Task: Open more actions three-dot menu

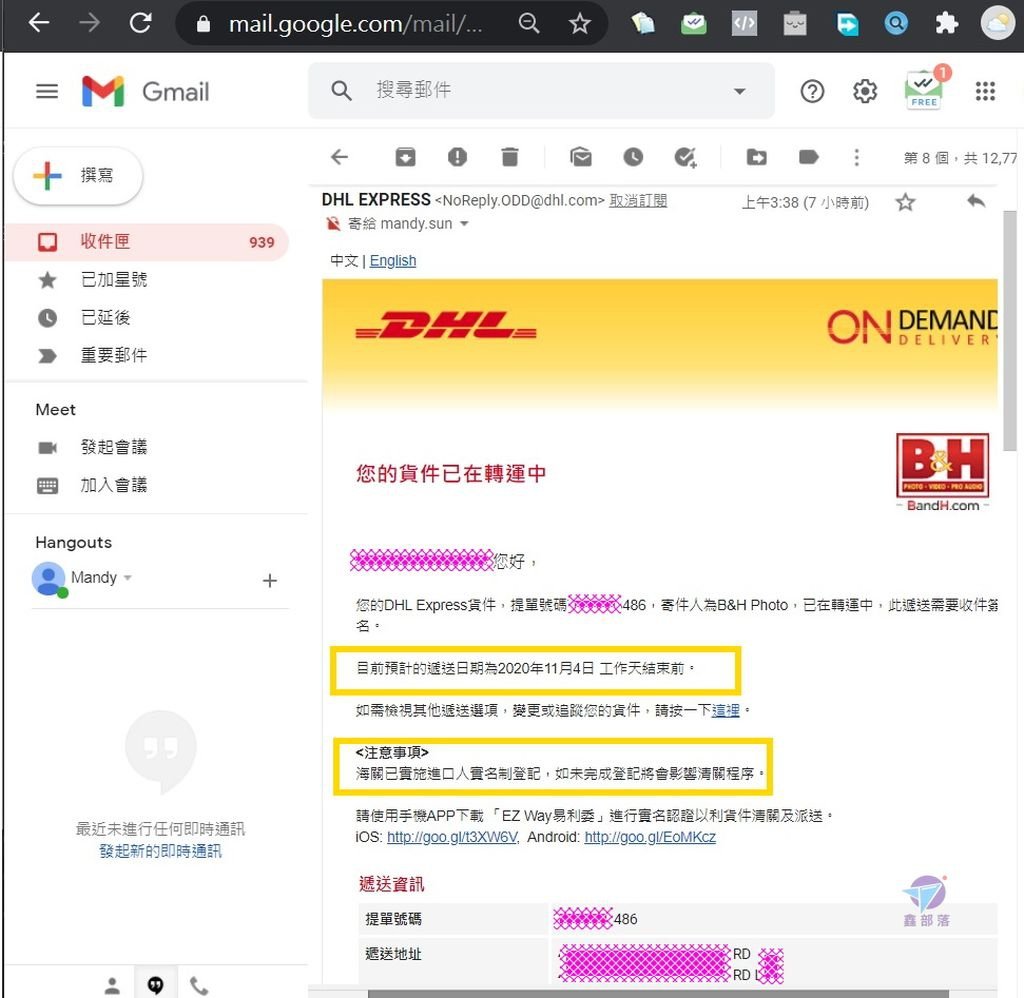Action: click(x=857, y=157)
